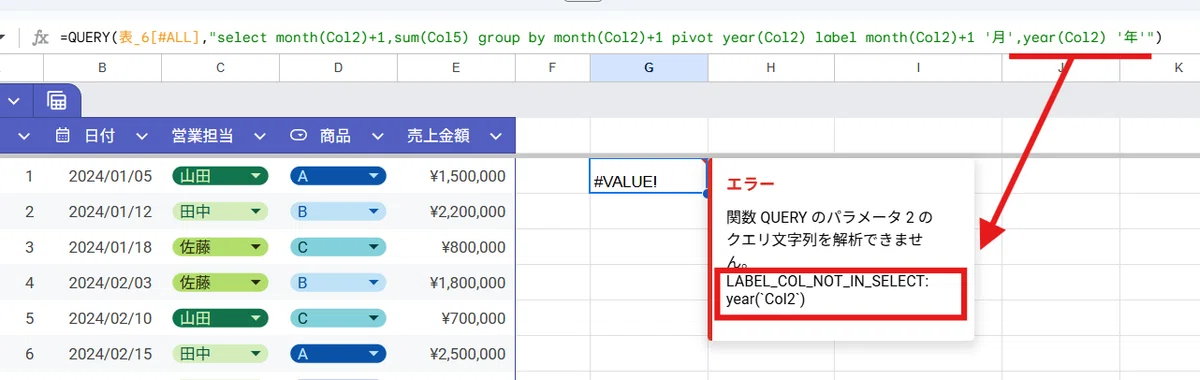Open the 田中 chip in the 2024/02/15 row

pyautogui.click(x=220, y=354)
